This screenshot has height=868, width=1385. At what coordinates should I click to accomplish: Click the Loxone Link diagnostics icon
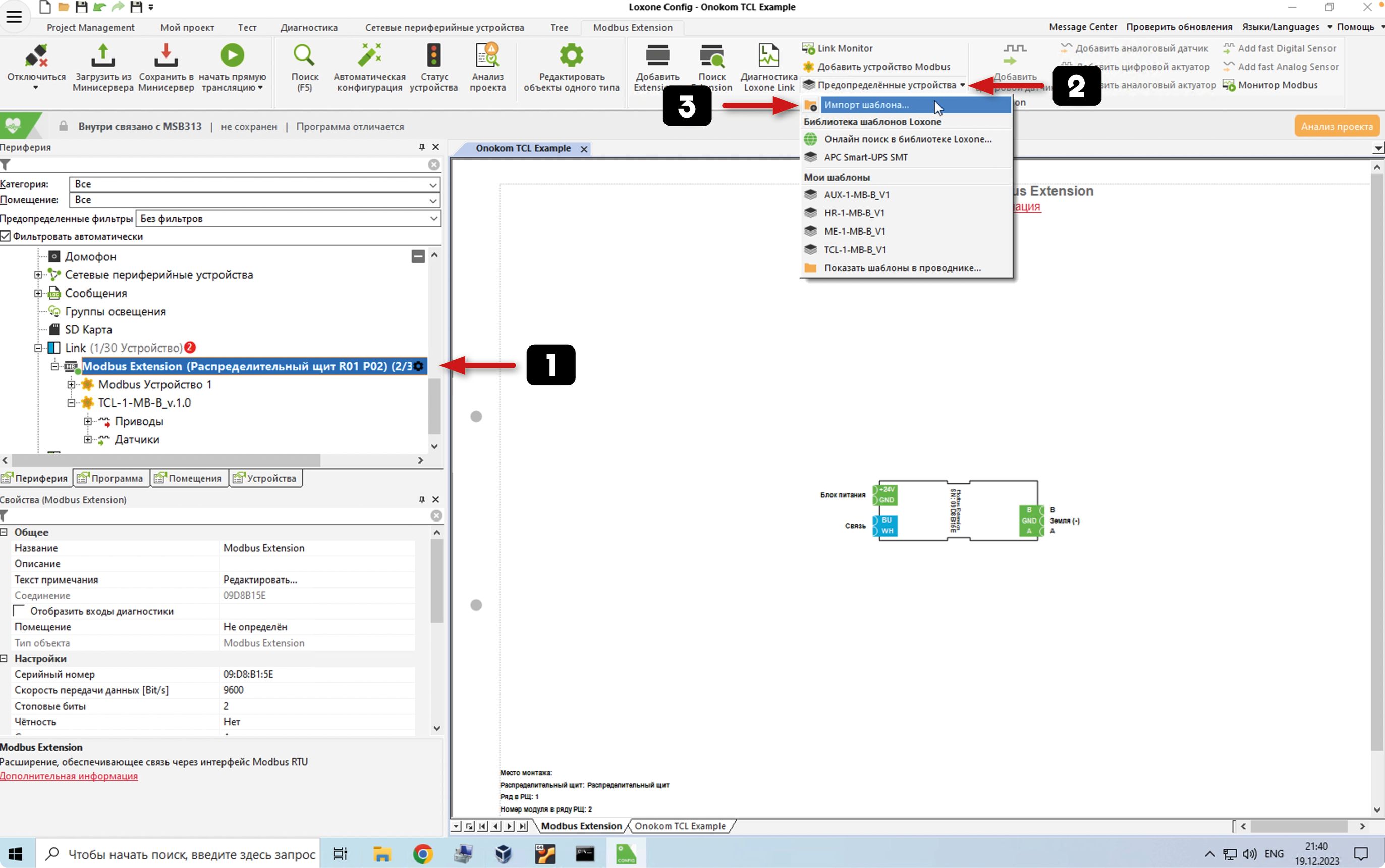click(768, 56)
